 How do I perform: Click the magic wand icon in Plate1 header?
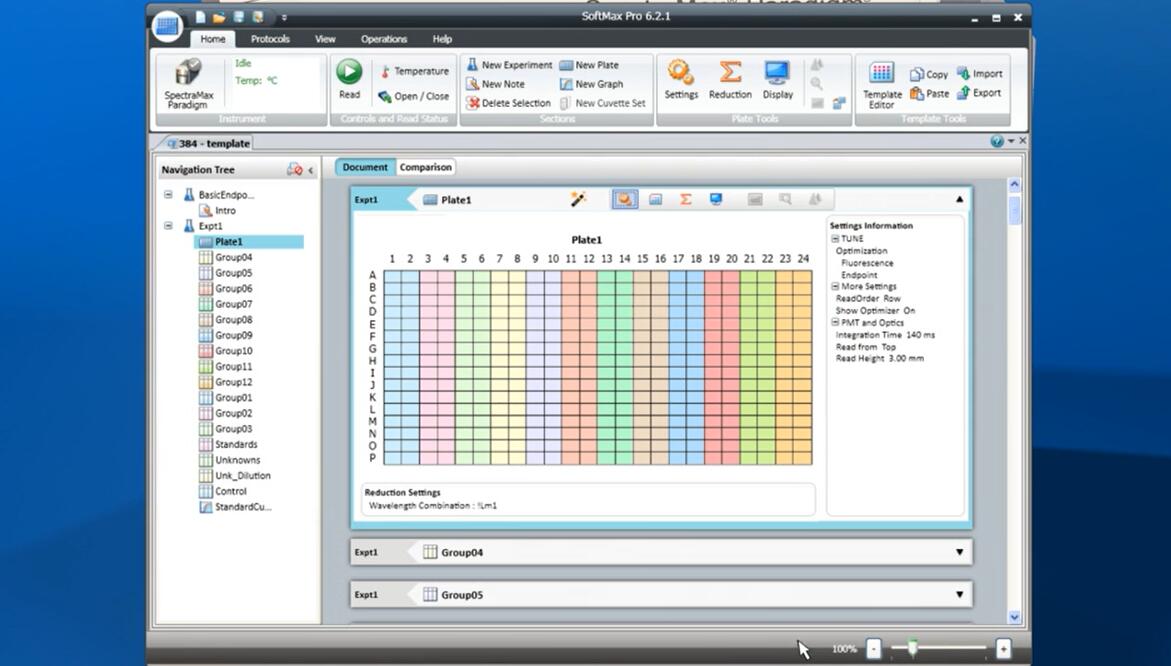tap(578, 199)
